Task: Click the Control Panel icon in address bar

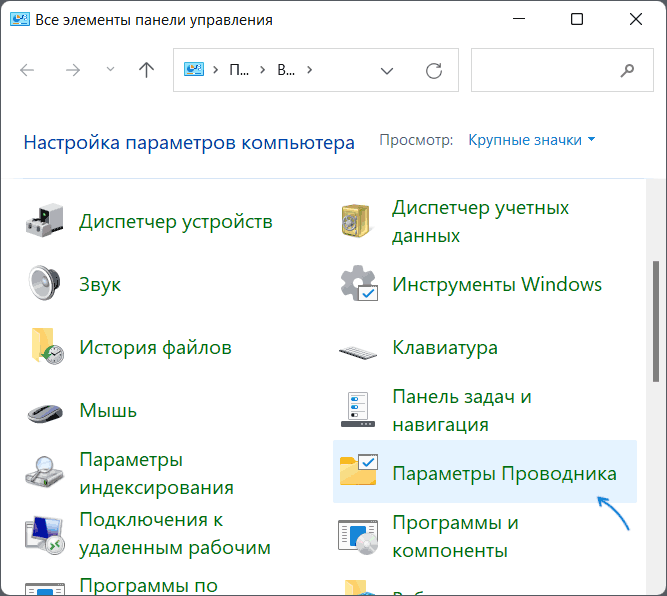Action: point(194,69)
